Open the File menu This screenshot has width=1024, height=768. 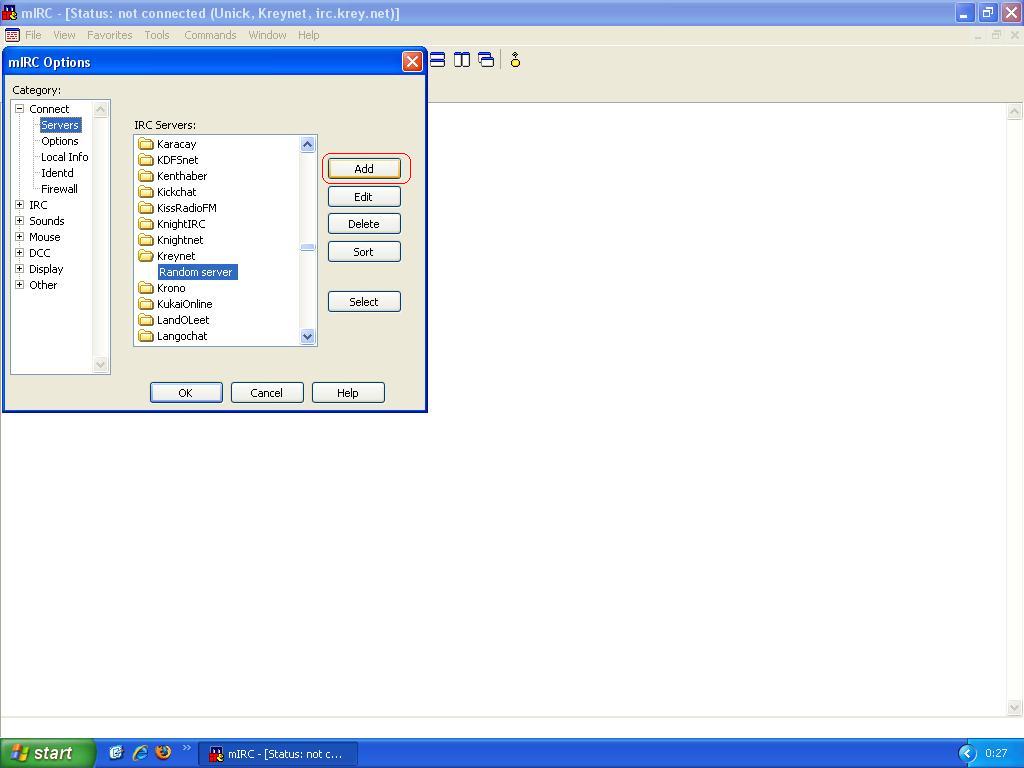click(33, 35)
